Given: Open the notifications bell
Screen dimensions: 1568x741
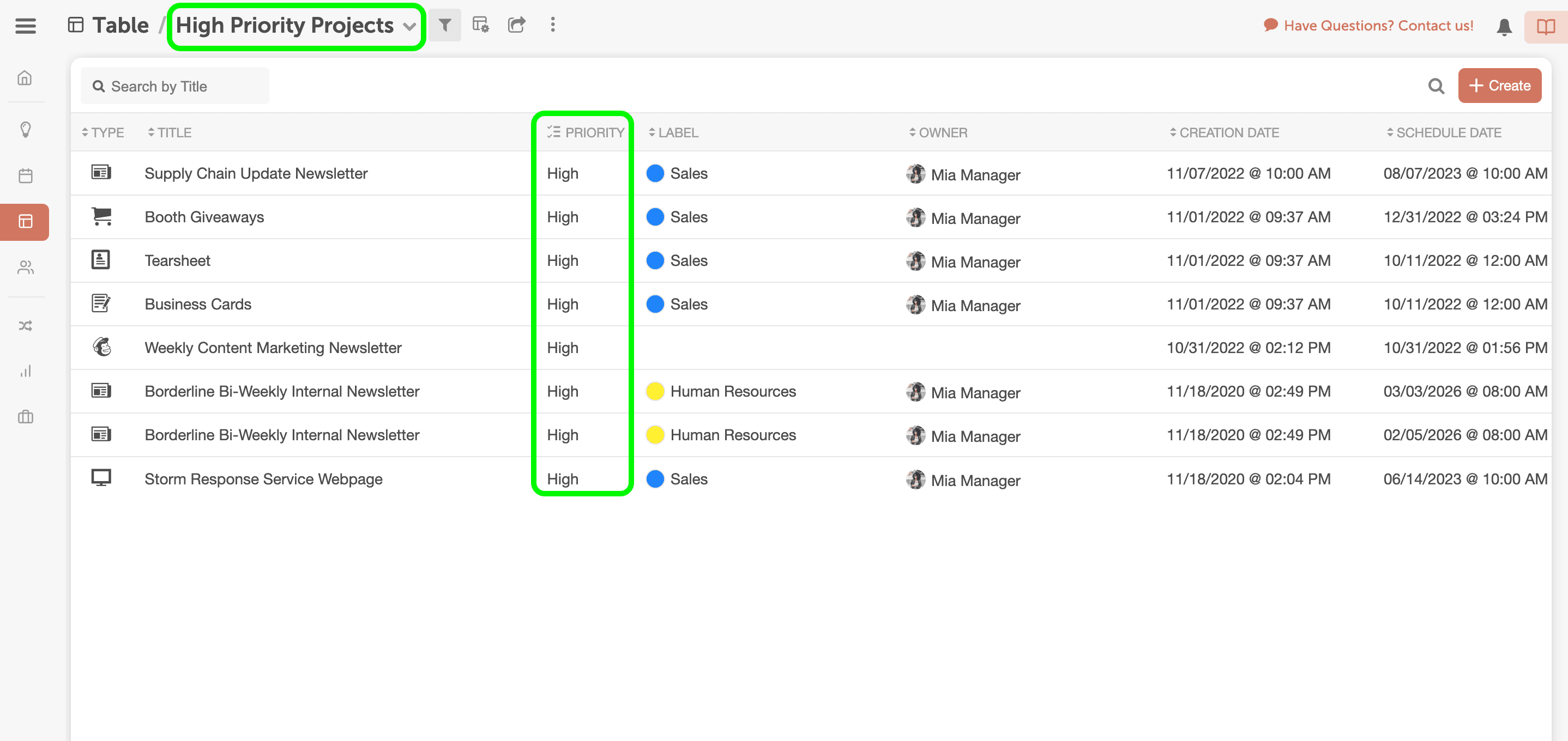Looking at the screenshot, I should tap(1504, 27).
